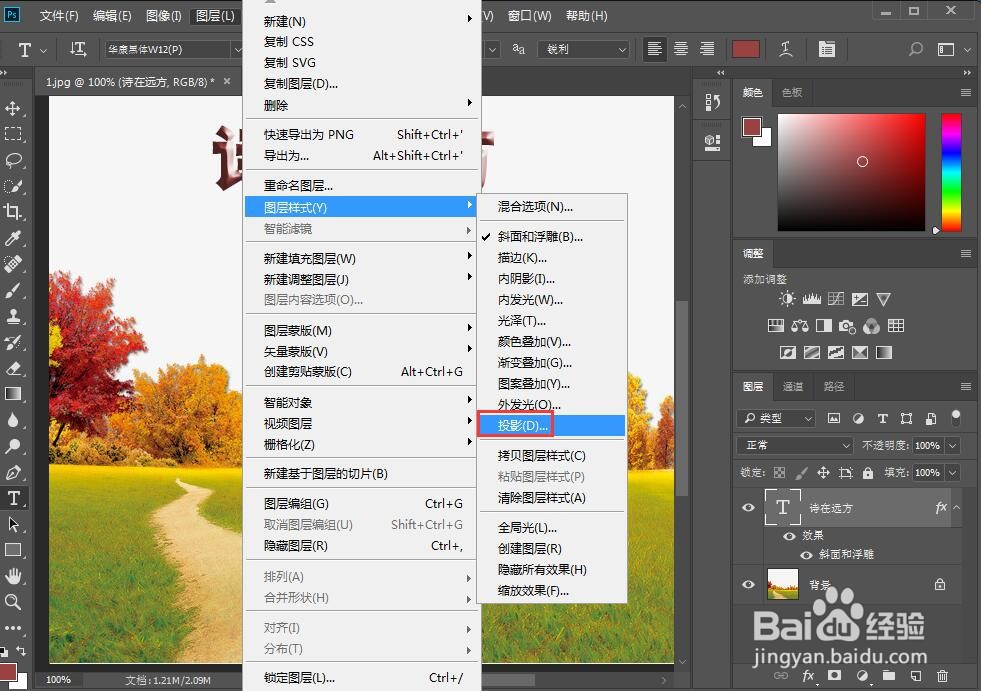Click text color swatch in options bar
The image size is (981, 691).
point(746,49)
